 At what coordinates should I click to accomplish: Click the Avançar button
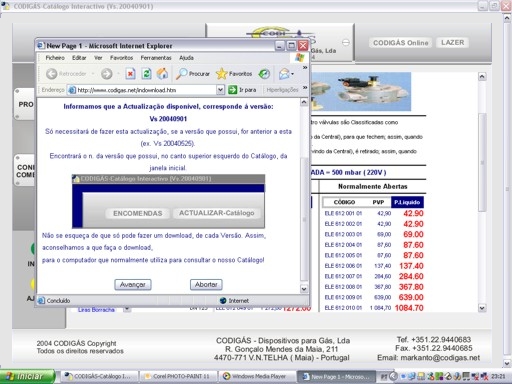pos(133,285)
